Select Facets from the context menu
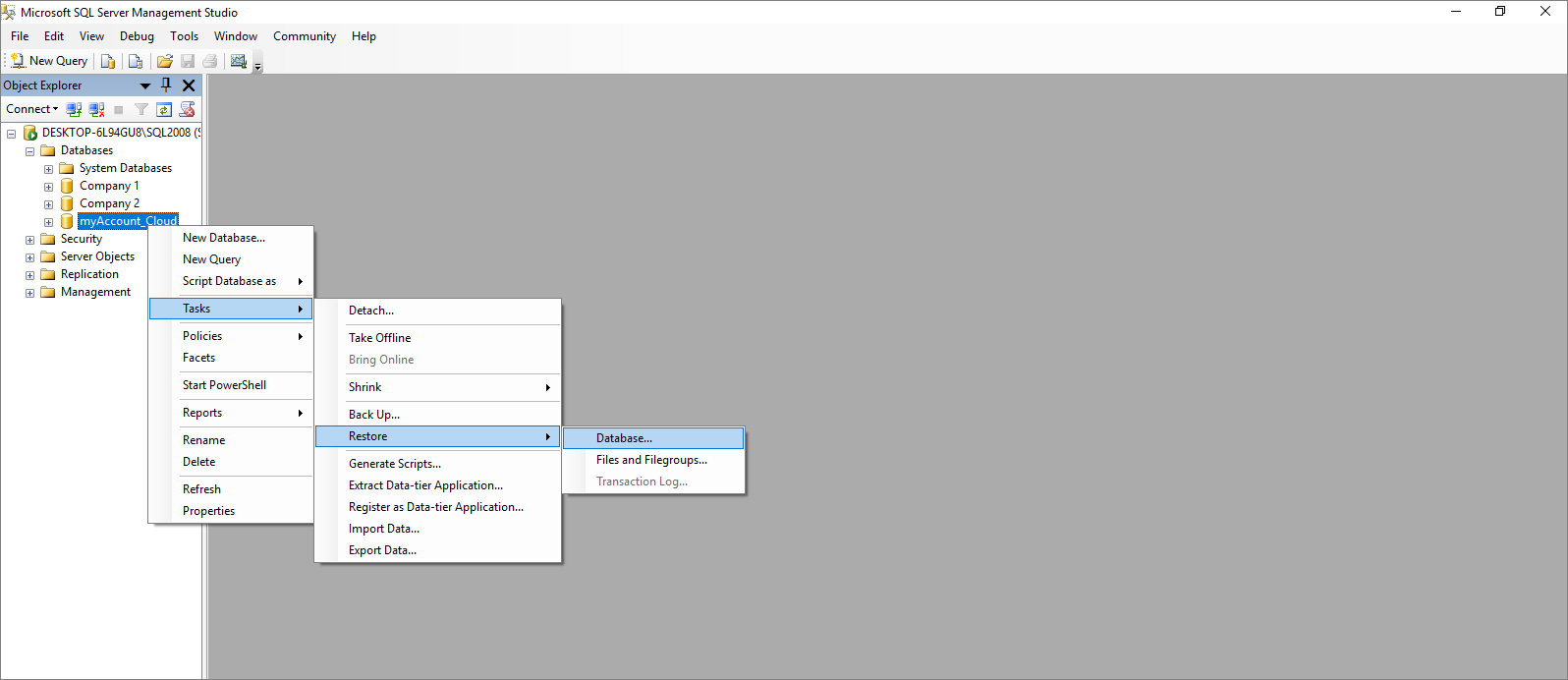Screen dimensions: 1568x680 click(x=231, y=358)
